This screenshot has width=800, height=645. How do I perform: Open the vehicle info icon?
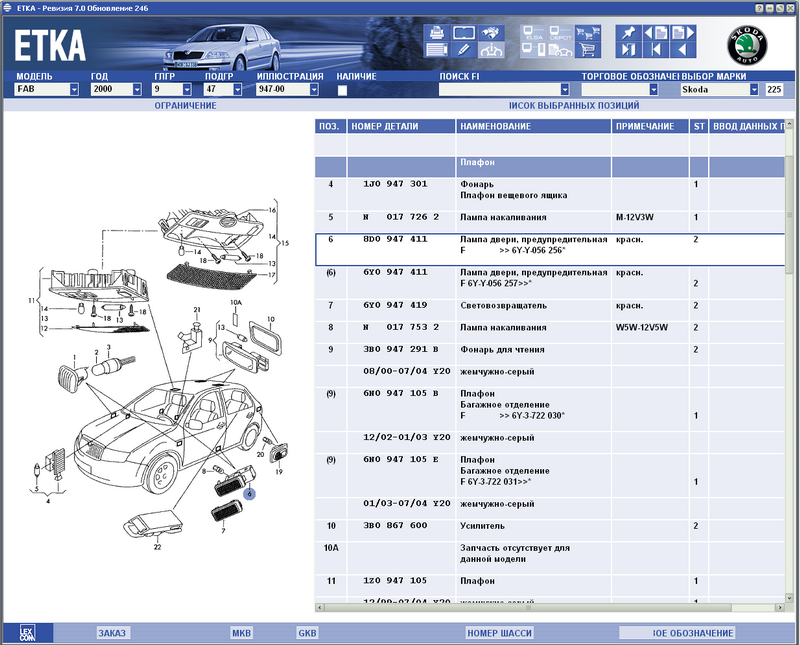pyautogui.click(x=491, y=50)
